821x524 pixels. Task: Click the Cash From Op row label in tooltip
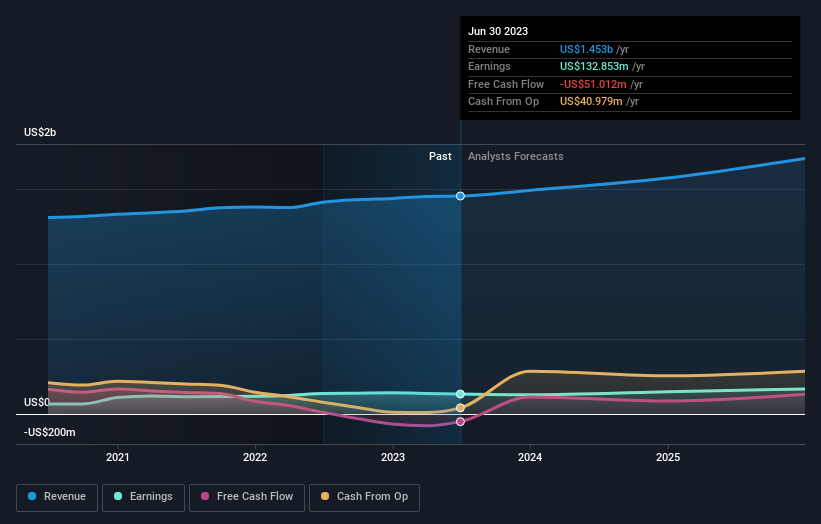[503, 102]
